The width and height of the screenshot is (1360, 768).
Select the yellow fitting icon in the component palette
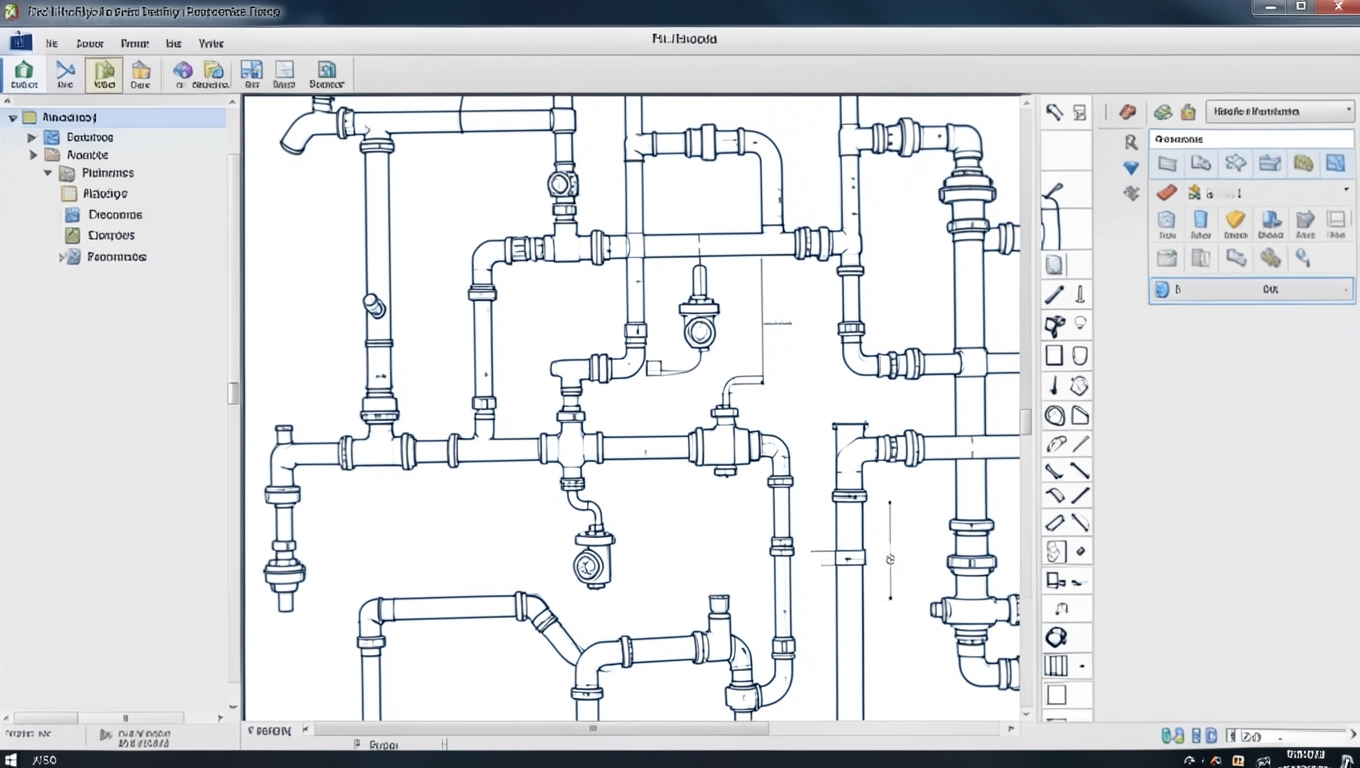(1236, 222)
